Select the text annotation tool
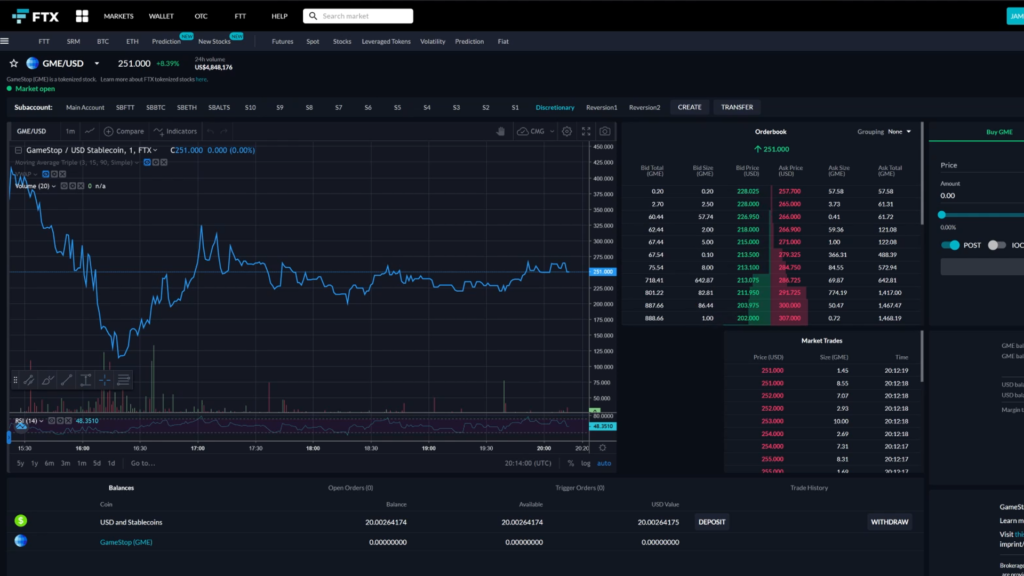Screen dimensions: 1024x576 pos(86,379)
